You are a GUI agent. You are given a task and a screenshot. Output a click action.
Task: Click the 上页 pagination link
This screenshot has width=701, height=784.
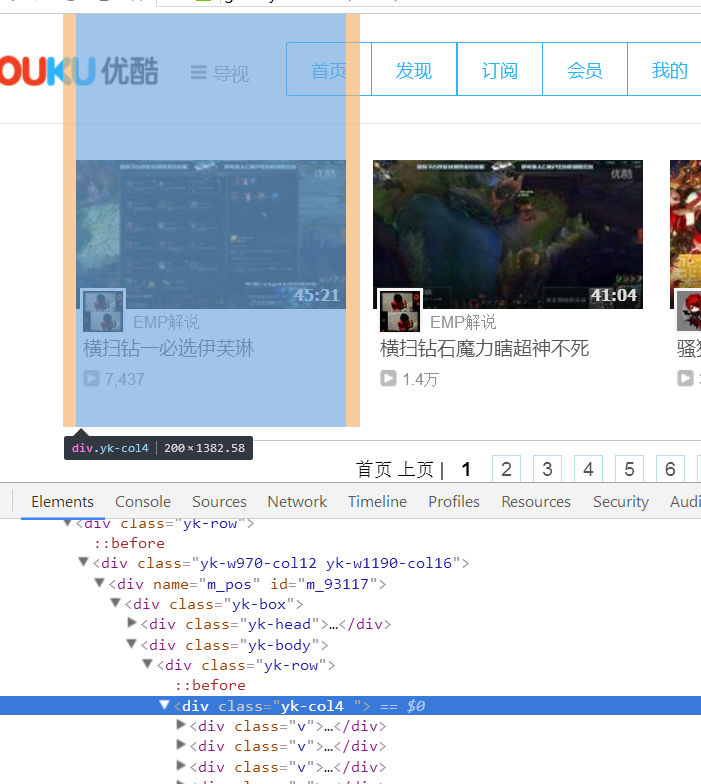click(416, 470)
